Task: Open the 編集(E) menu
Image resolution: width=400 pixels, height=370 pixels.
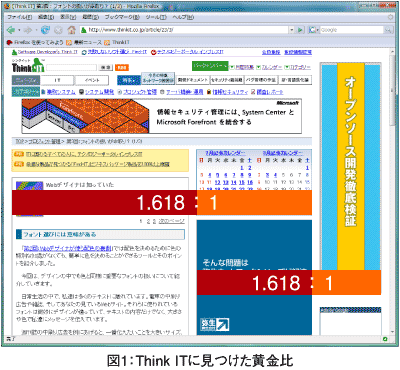Action: pos(46,17)
